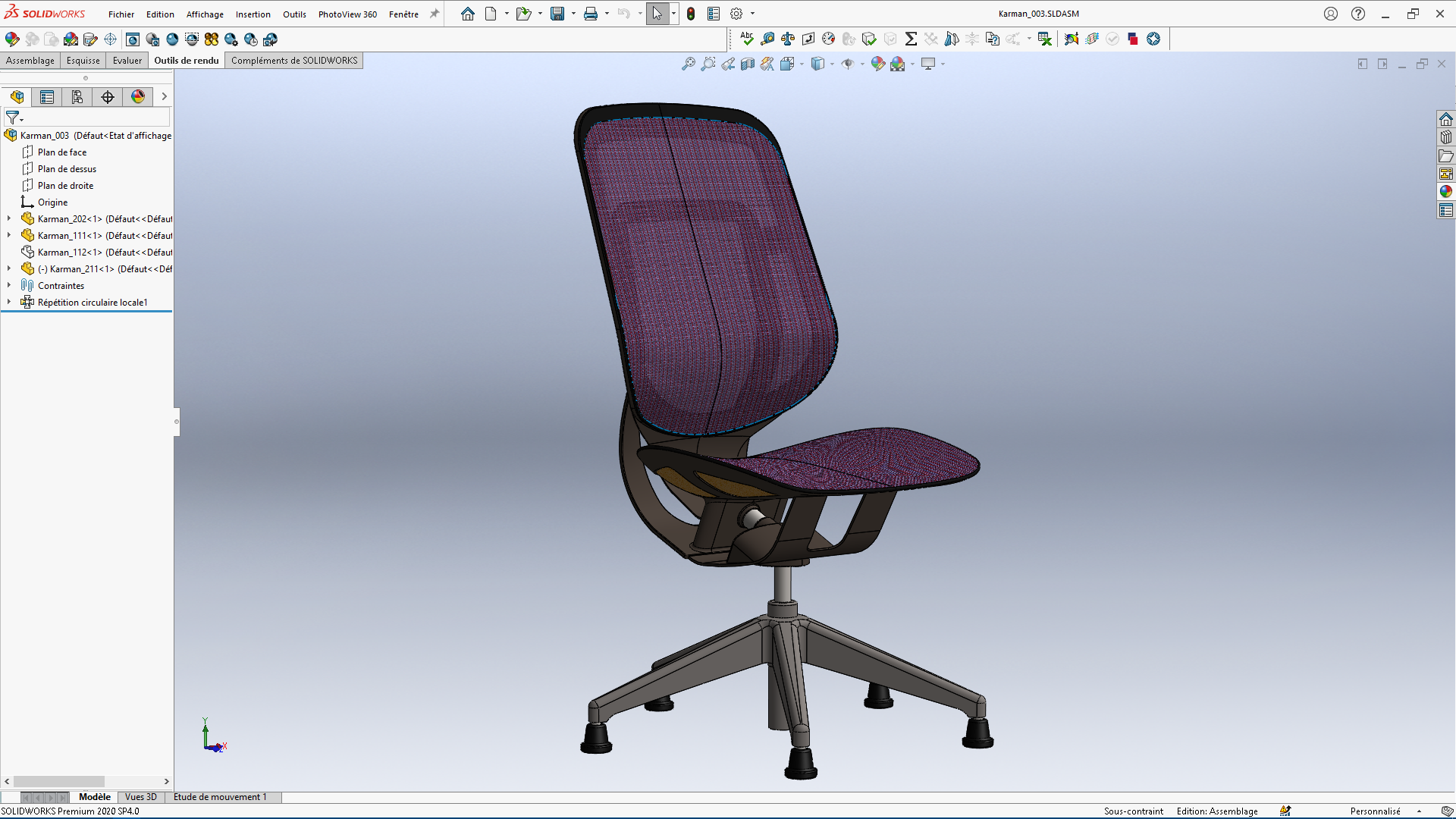The image size is (1456, 819).
Task: Click the Previous View icon
Action: [x=728, y=64]
